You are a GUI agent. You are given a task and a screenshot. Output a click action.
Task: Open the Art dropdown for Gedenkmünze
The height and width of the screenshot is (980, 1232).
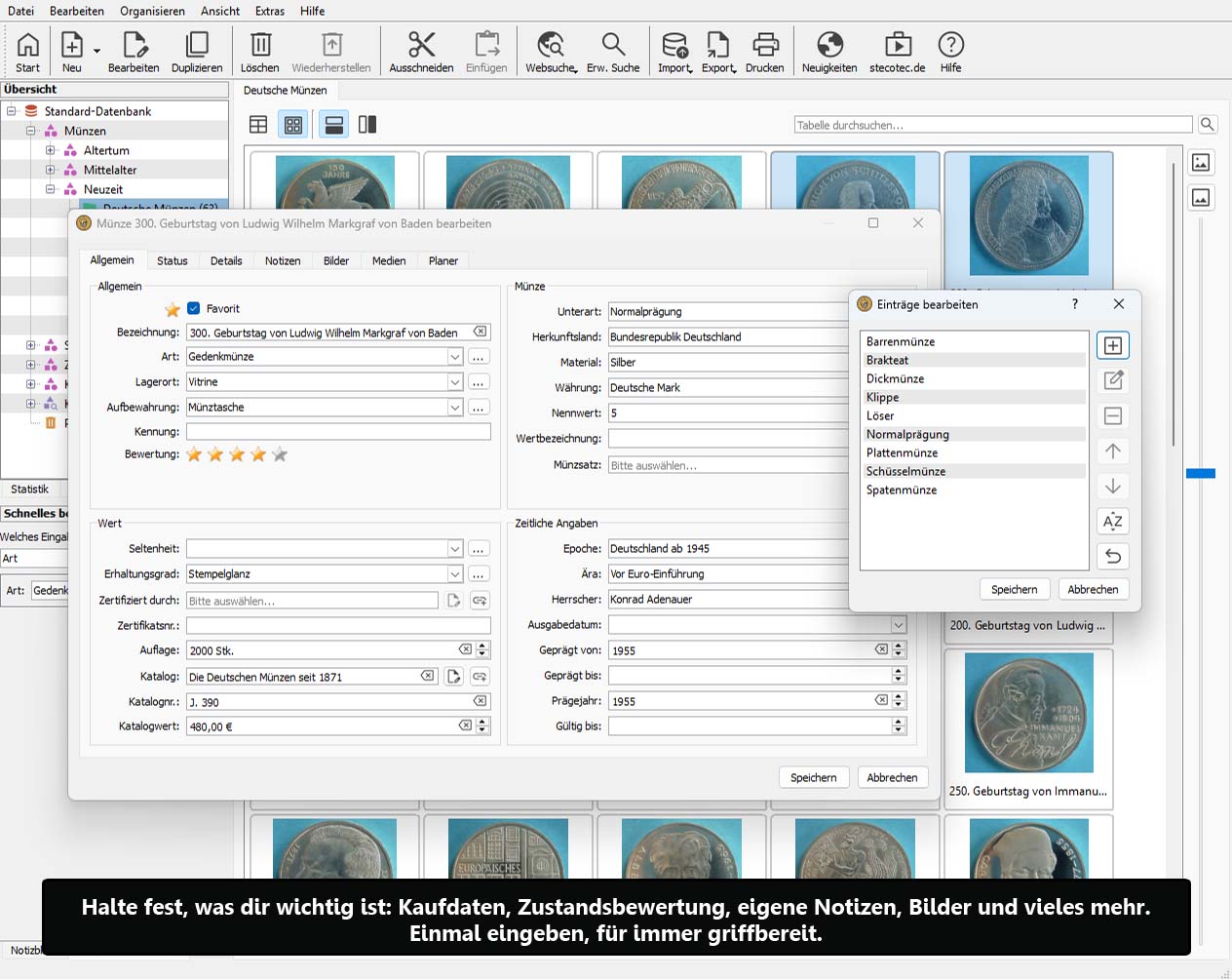[x=454, y=357]
